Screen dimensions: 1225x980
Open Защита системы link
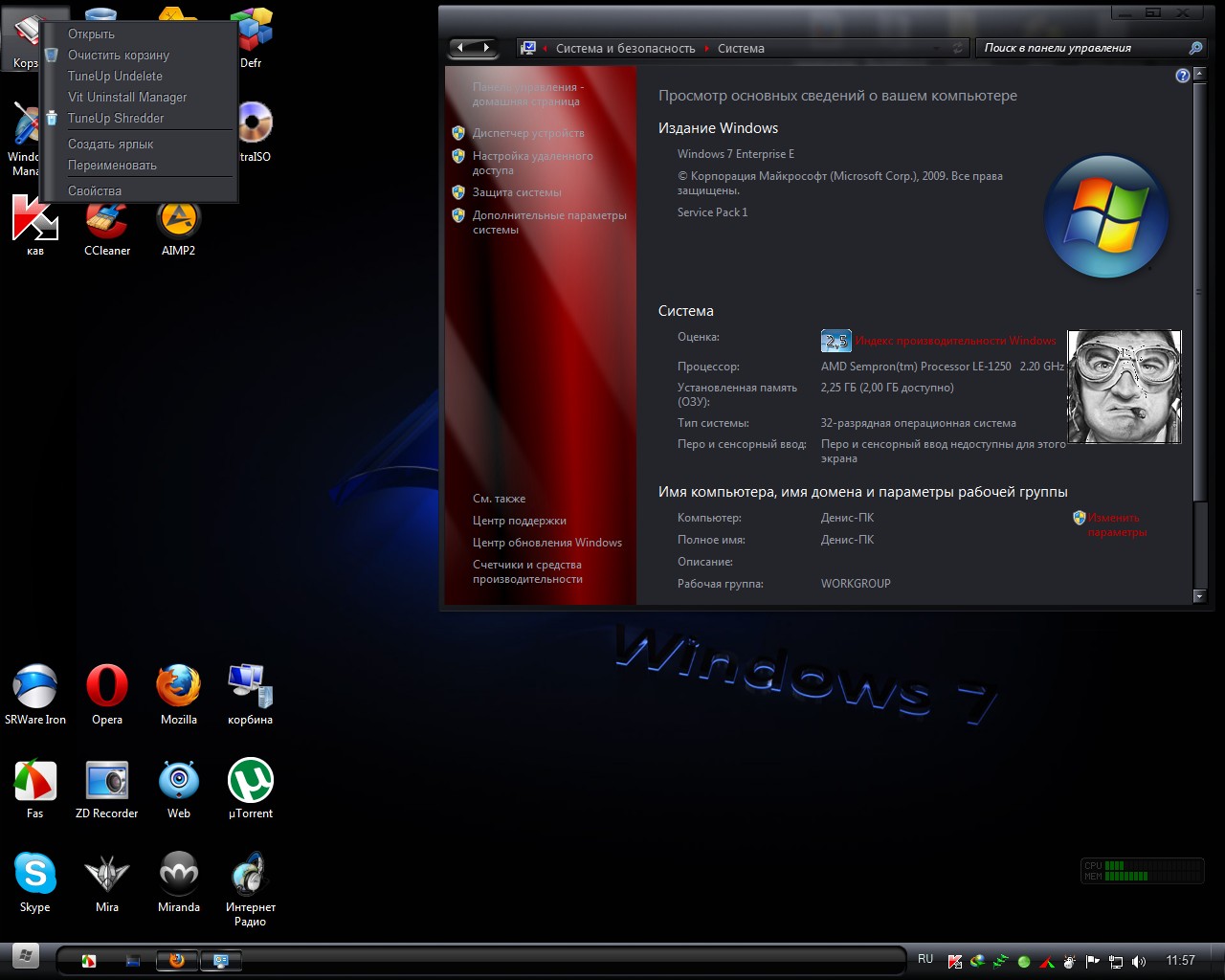coord(517,192)
